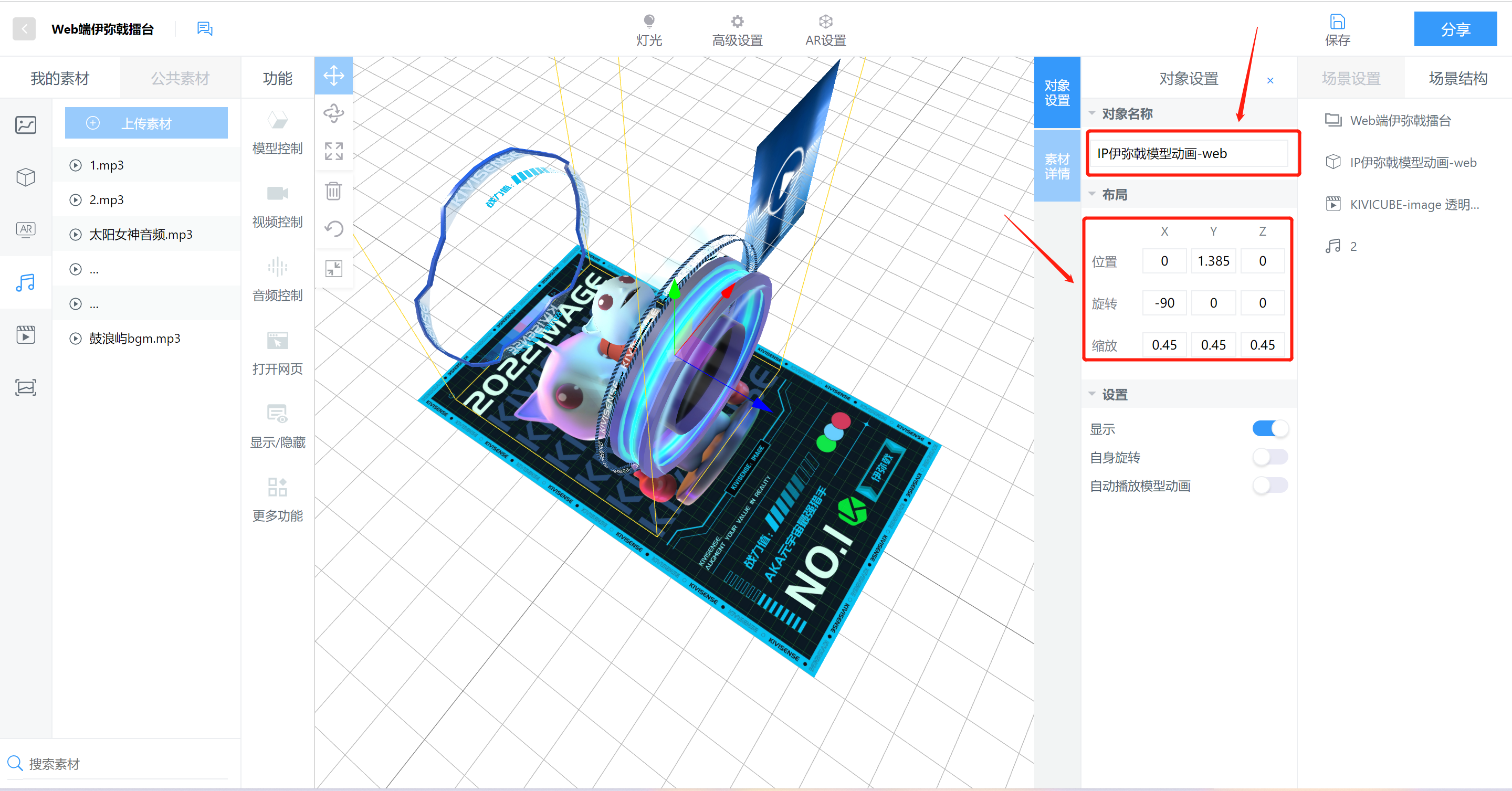This screenshot has height=791, width=1512.
Task: Open the lighting (灯光) settings
Action: point(648,29)
